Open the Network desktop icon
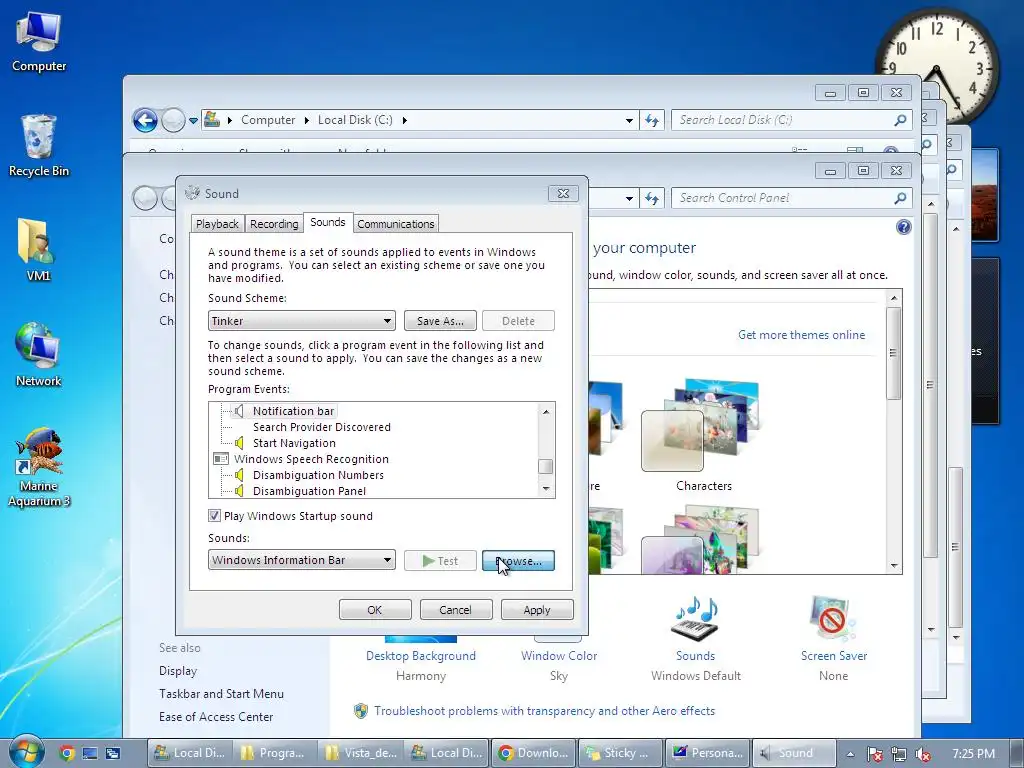Viewport: 1024px width, 768px height. 38,355
